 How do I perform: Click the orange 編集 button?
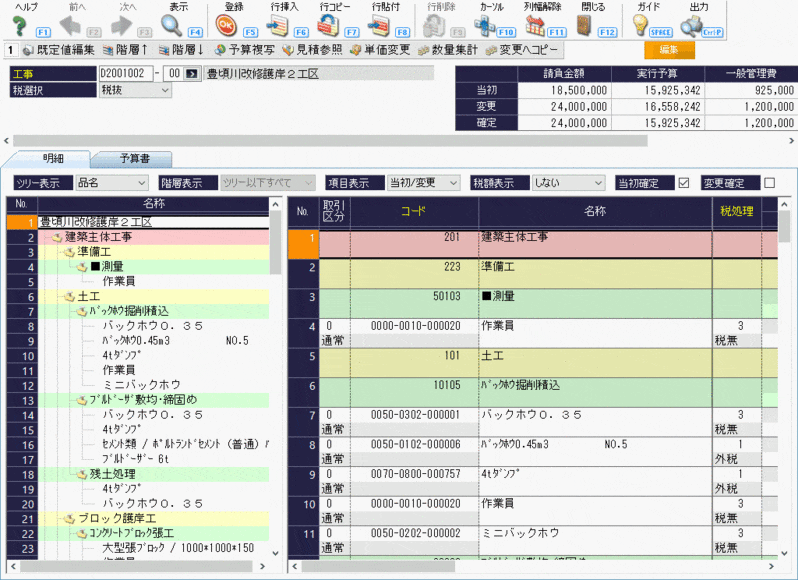click(669, 50)
